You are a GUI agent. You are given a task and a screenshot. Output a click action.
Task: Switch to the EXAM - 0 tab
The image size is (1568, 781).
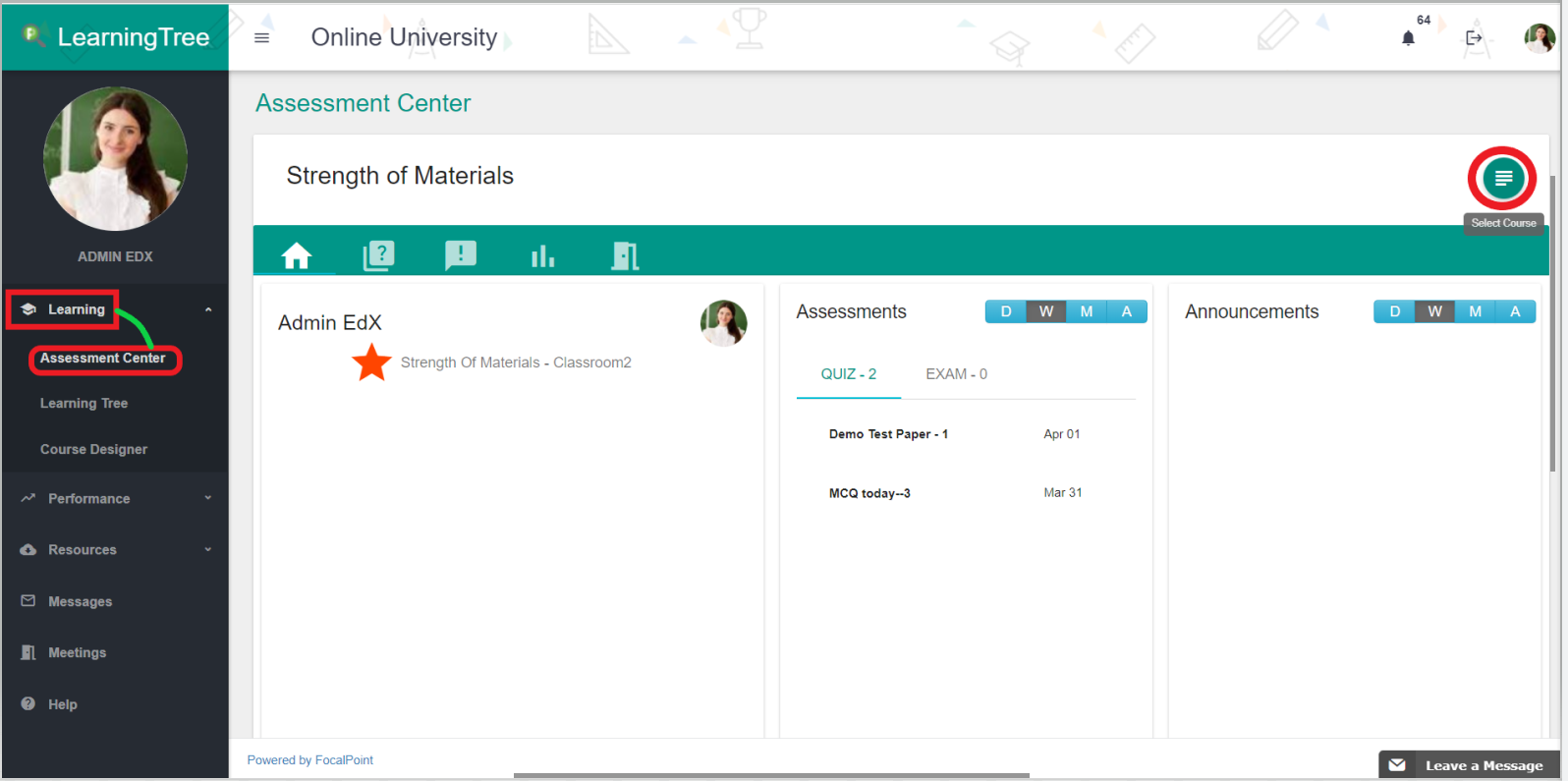[x=956, y=374]
